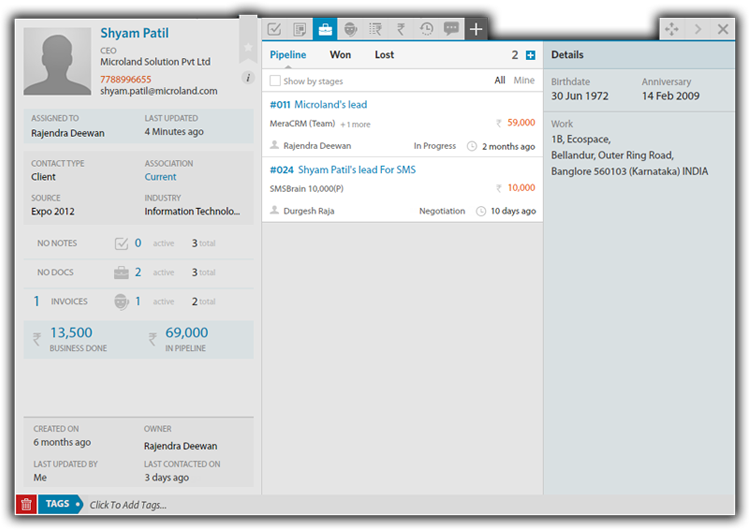
Task: Expand '+1 more' products on lead #011
Action: [x=355, y=125]
